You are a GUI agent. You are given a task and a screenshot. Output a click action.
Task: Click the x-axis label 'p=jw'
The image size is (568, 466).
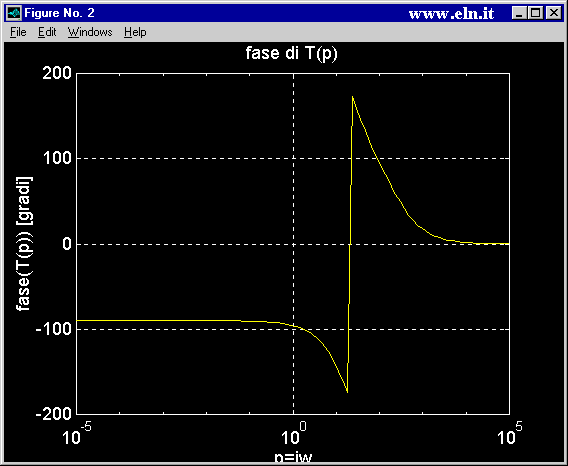click(x=293, y=458)
